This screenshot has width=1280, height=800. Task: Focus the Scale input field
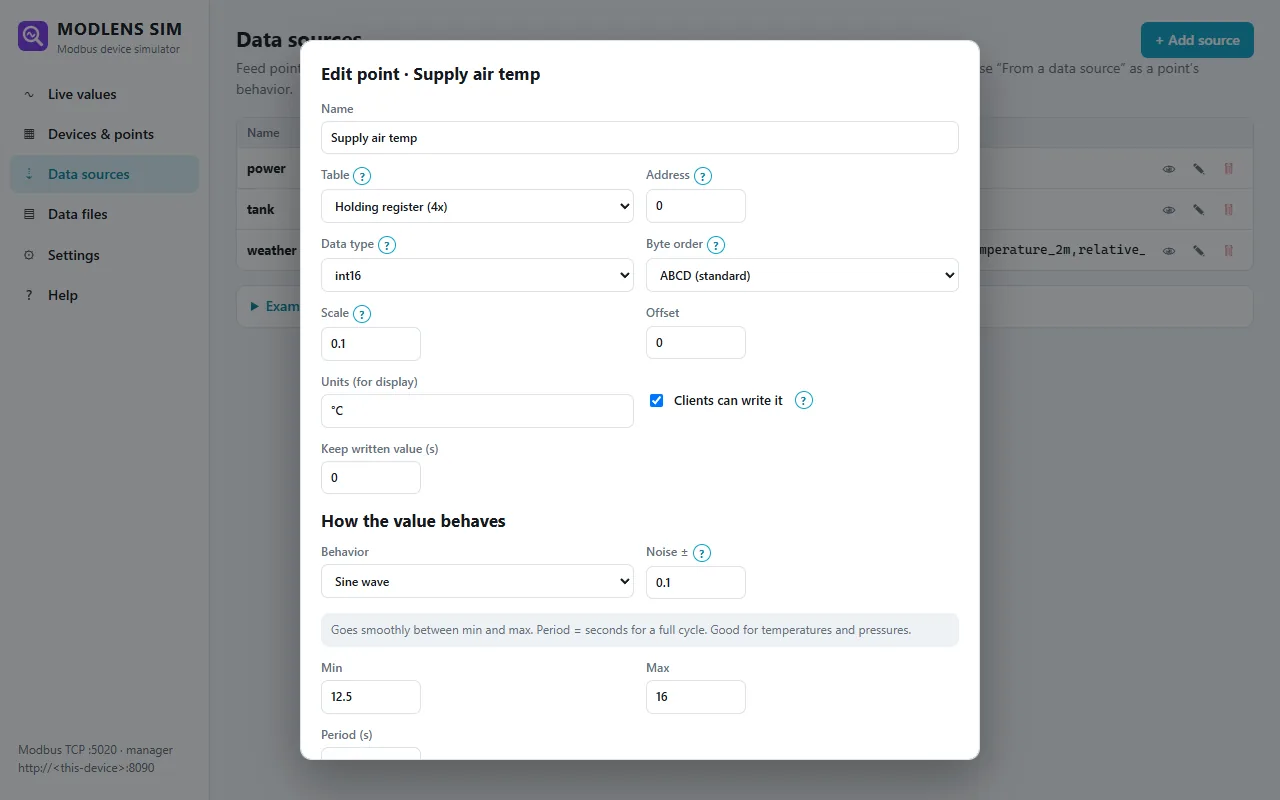[x=371, y=344]
